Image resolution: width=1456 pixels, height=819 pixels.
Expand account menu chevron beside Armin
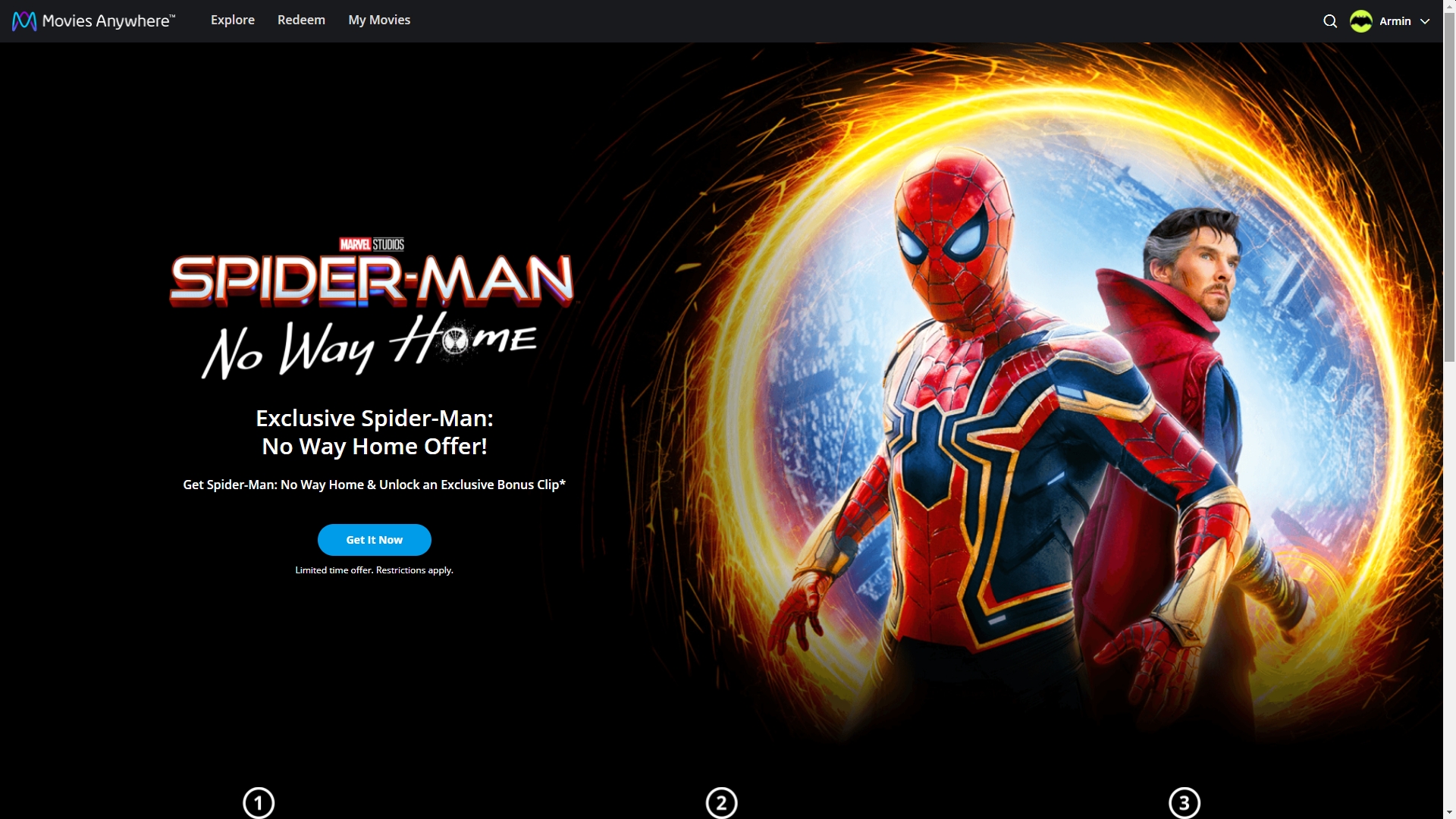pos(1425,21)
